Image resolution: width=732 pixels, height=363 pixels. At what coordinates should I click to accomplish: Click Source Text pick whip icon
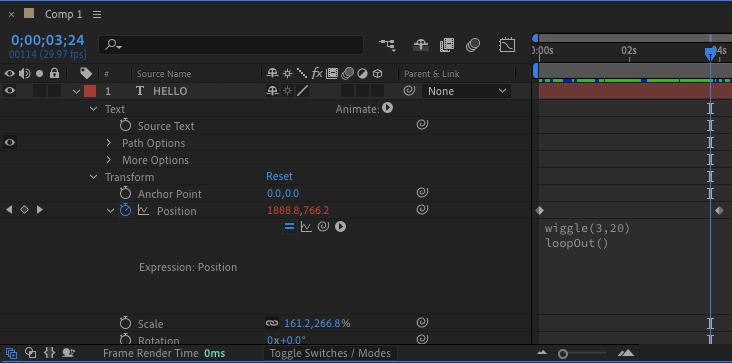point(422,125)
